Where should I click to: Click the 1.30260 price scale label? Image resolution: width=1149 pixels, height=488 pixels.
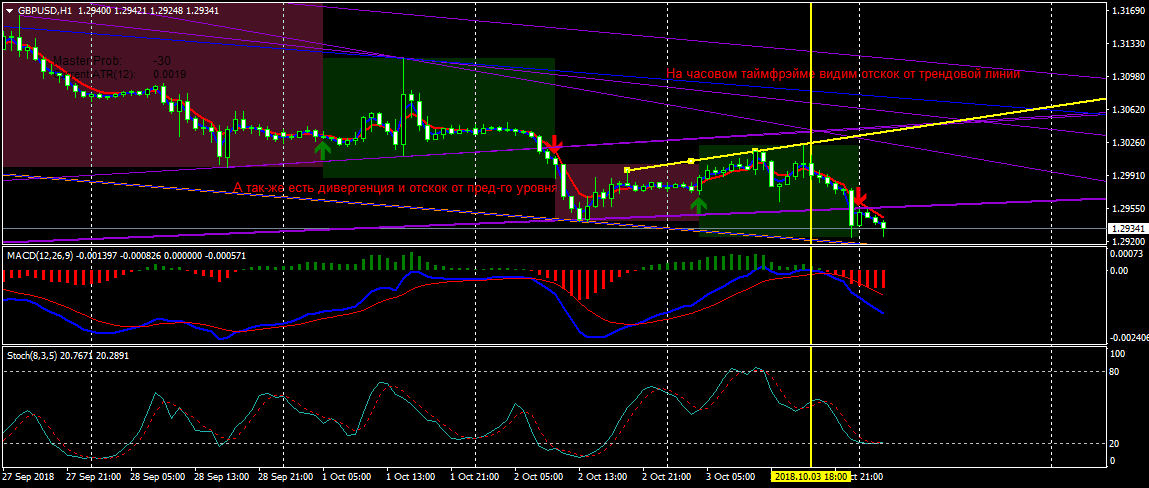coord(1127,143)
